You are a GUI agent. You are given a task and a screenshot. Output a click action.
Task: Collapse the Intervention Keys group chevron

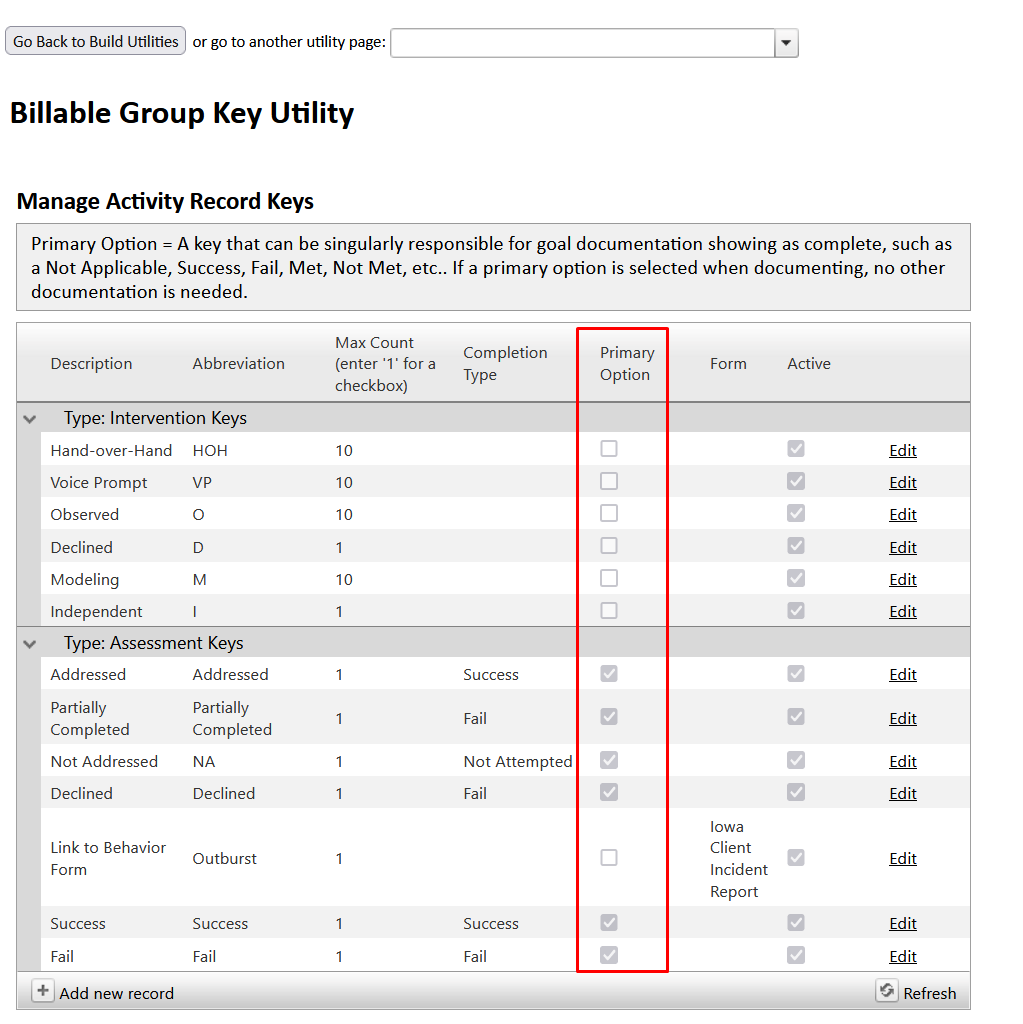point(29,419)
